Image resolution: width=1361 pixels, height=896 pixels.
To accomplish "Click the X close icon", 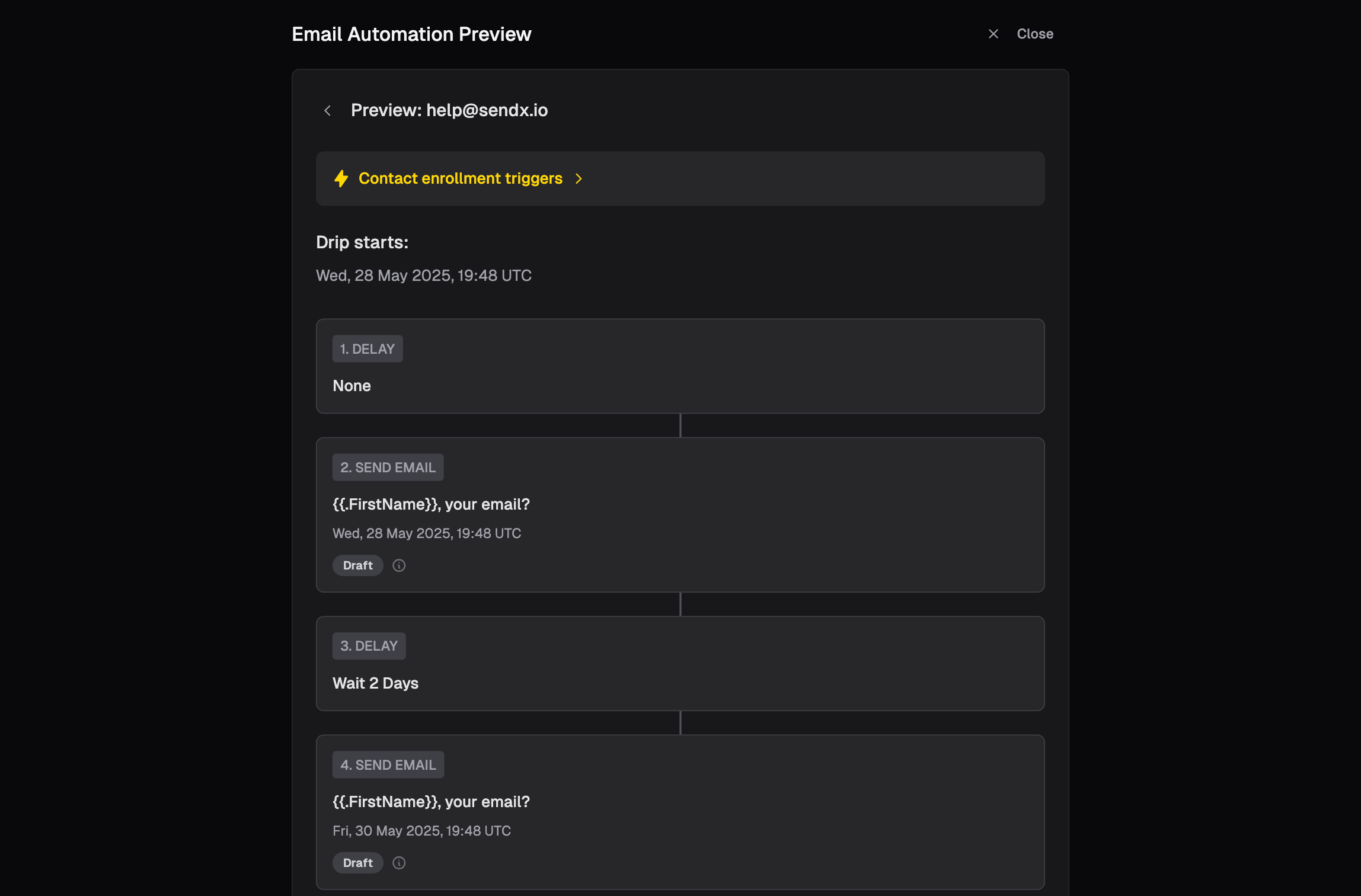I will pos(993,34).
